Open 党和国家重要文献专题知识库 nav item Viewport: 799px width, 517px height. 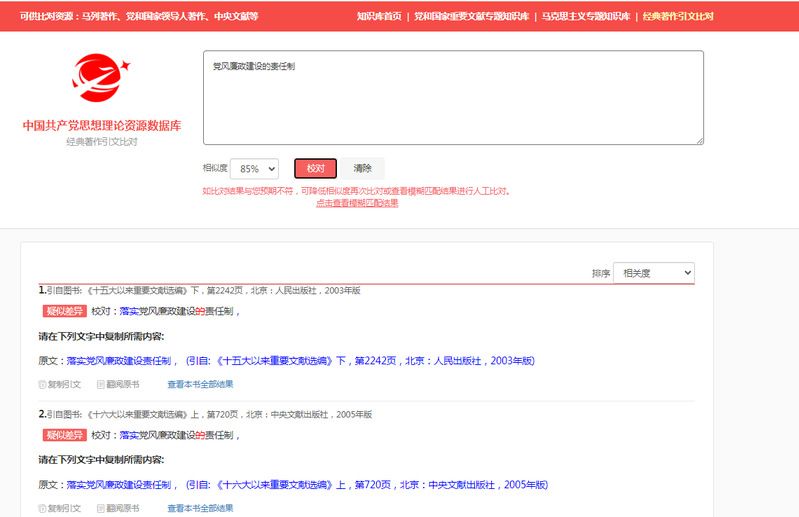(x=470, y=16)
